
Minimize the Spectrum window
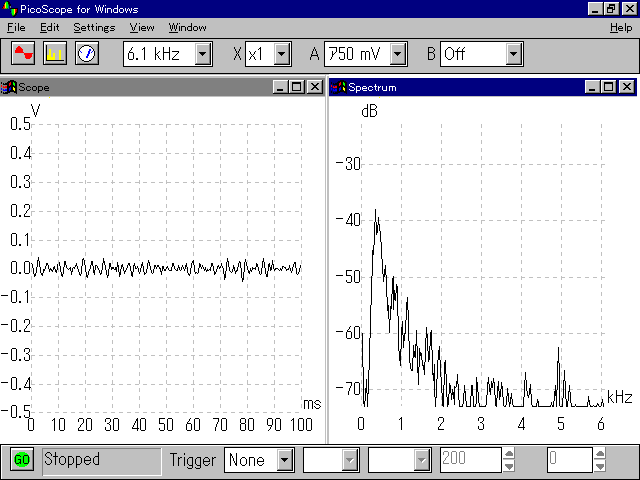point(592,87)
